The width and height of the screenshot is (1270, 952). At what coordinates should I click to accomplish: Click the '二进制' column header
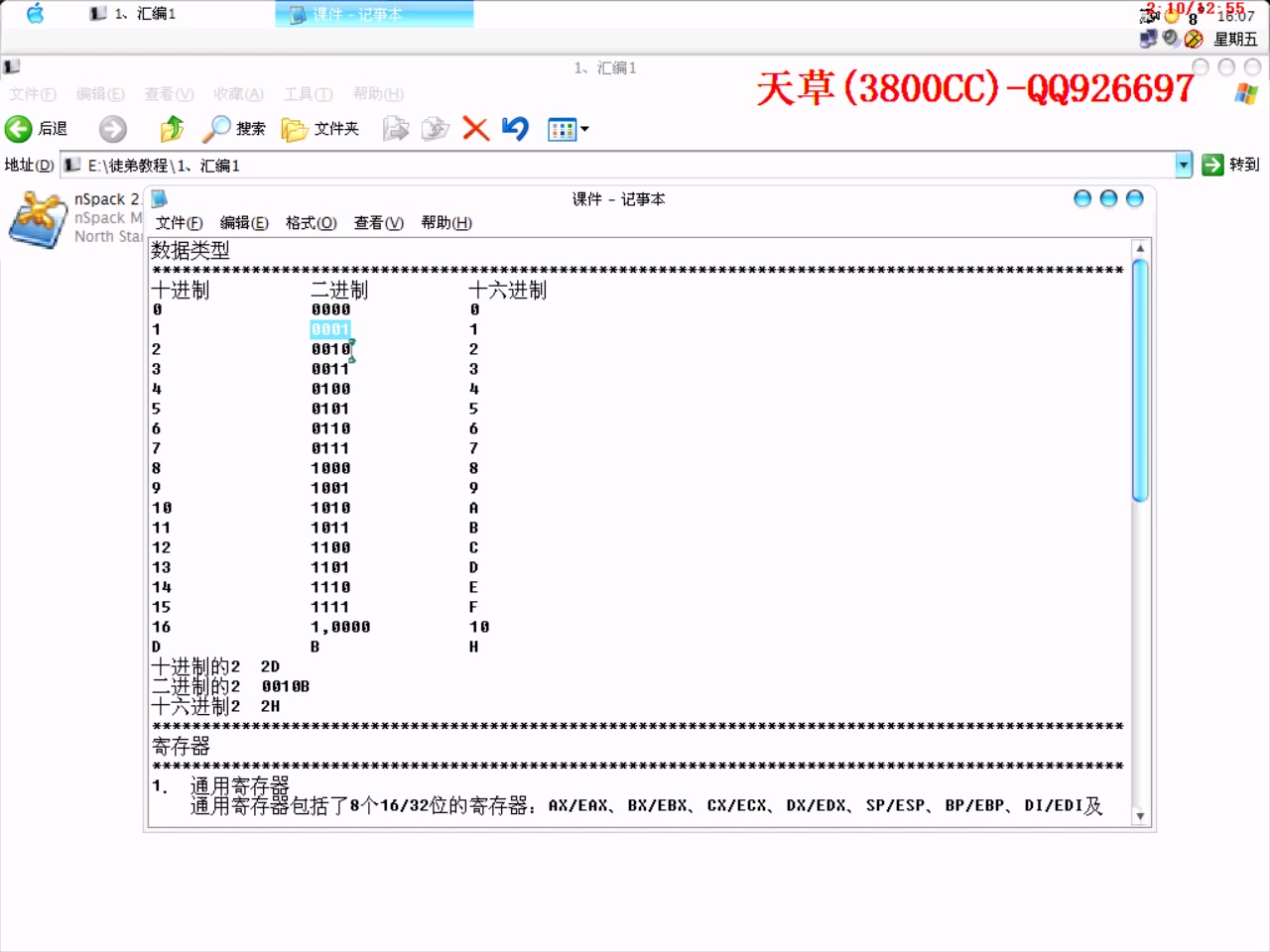(339, 290)
